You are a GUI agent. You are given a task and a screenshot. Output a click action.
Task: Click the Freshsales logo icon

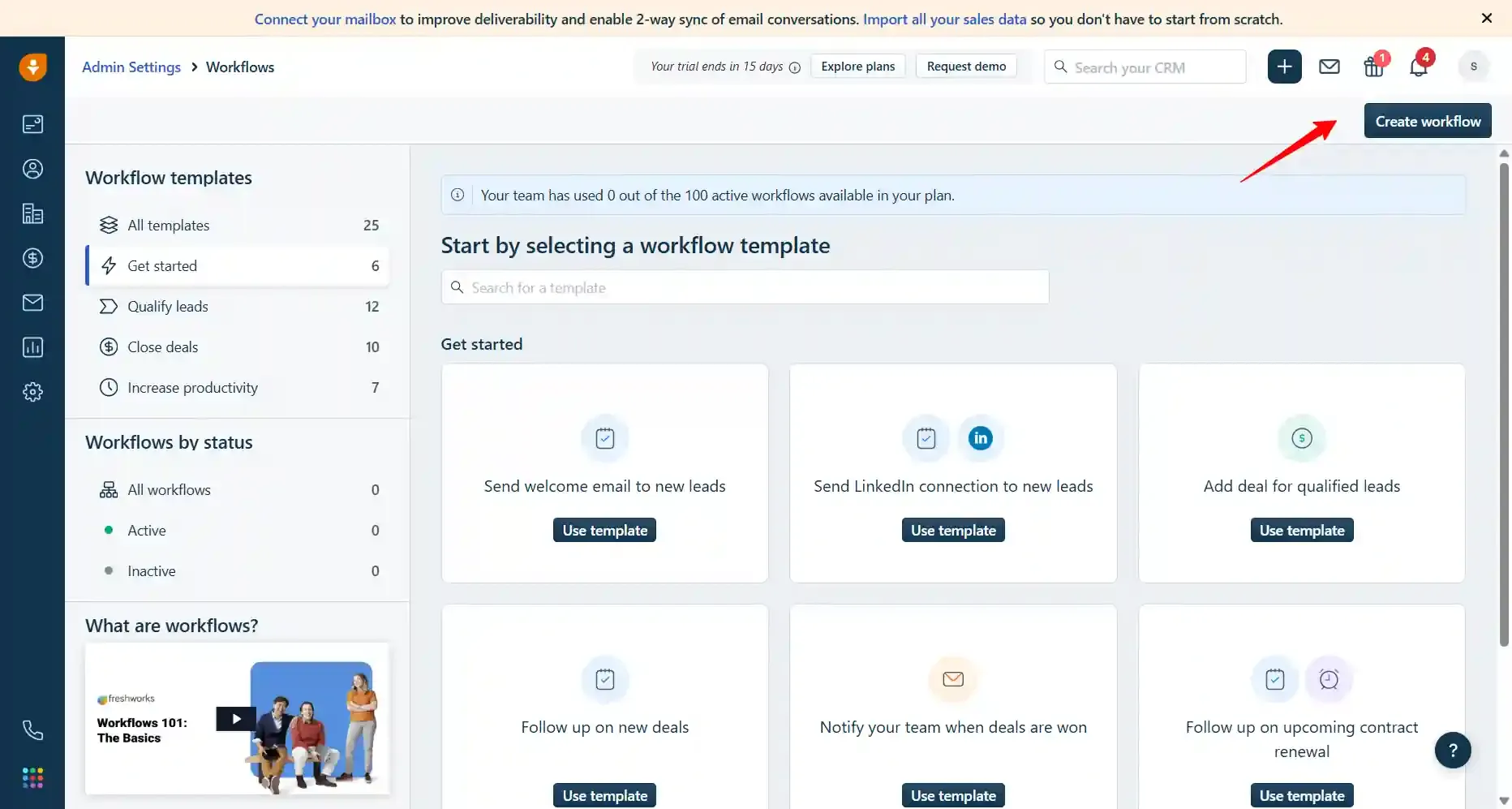(x=32, y=67)
